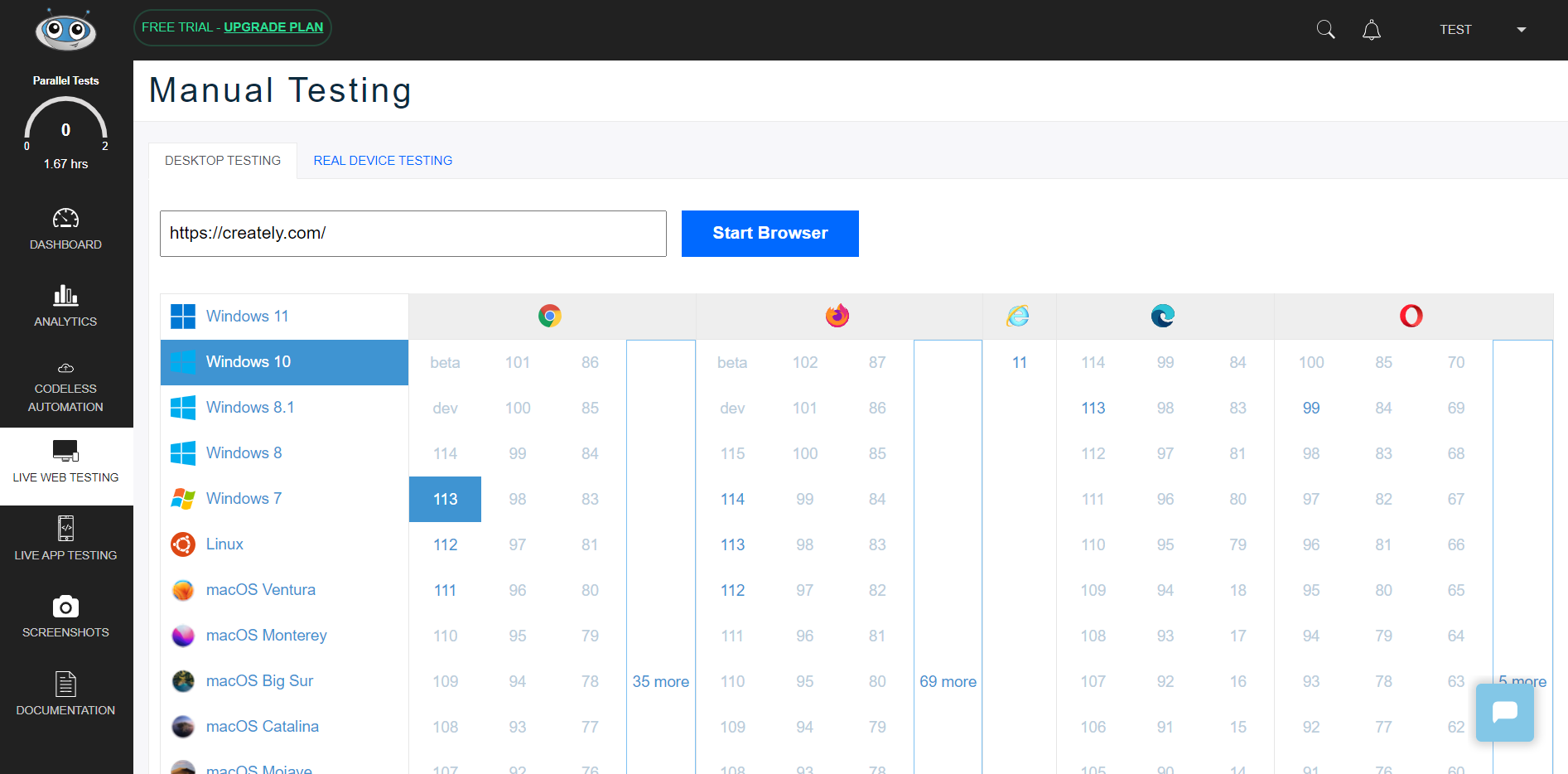Open the Dashboard gauge icon
This screenshot has height=774, width=1568.
tap(65, 219)
